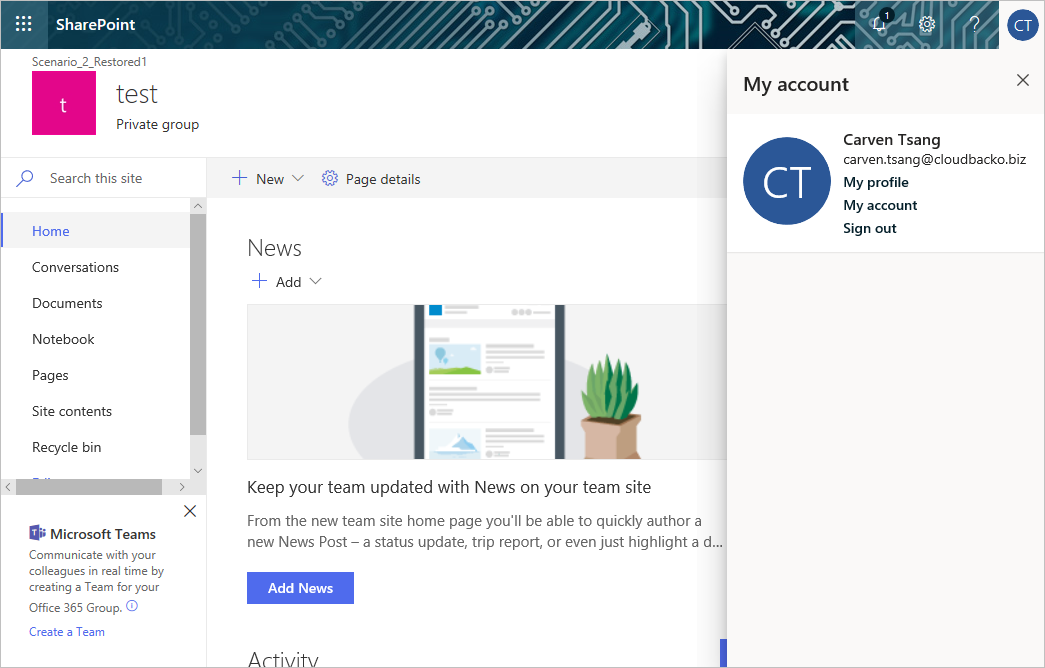
Task: Click the carven.tsang@cloudbacko.biz email
Action: coord(934,159)
